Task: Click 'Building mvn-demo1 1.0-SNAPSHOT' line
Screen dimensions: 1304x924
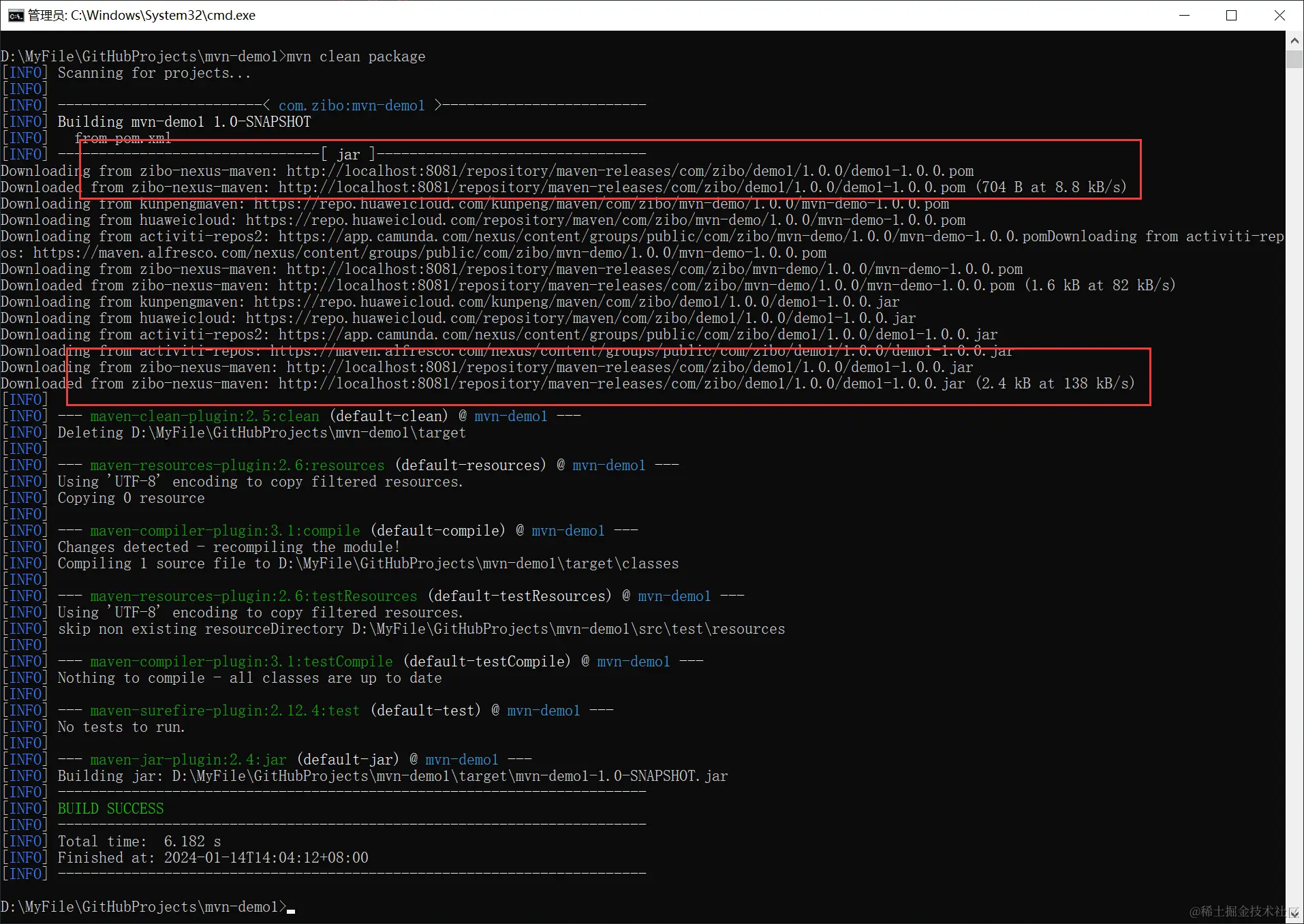Action: click(184, 122)
